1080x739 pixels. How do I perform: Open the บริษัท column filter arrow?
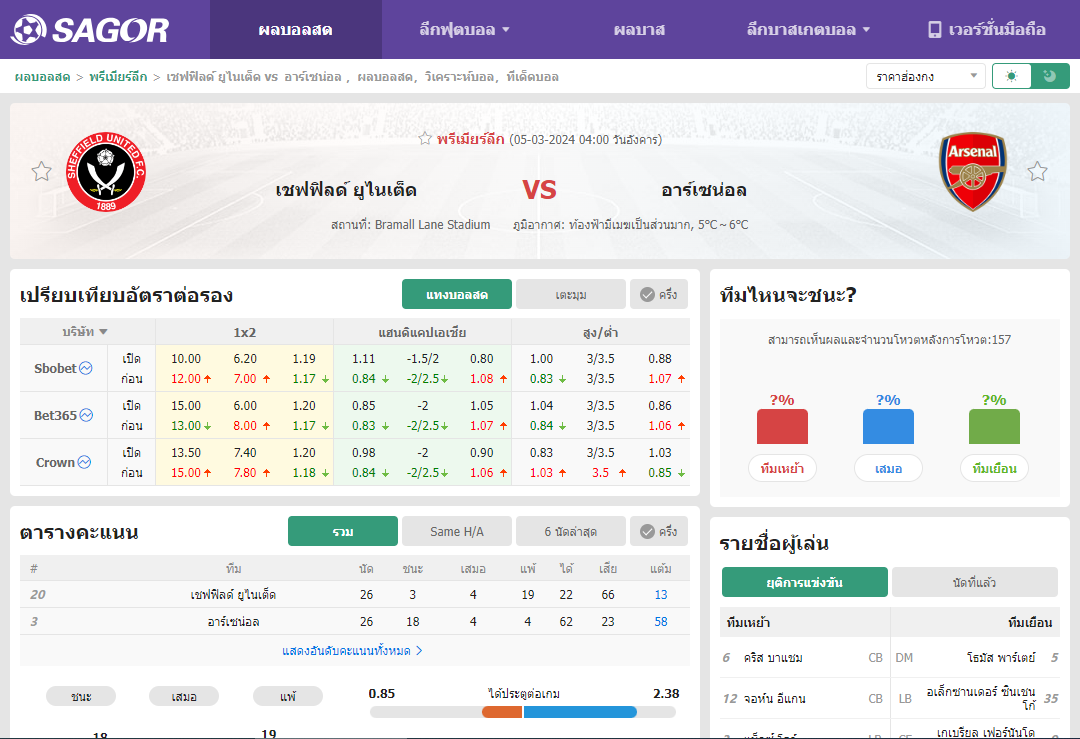103,332
